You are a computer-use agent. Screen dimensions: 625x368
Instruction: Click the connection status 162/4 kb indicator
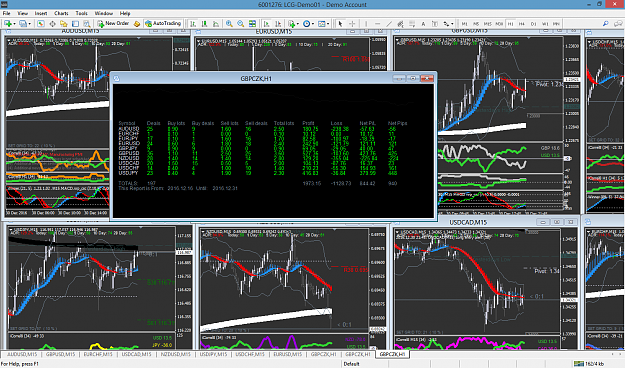pyautogui.click(x=590, y=364)
